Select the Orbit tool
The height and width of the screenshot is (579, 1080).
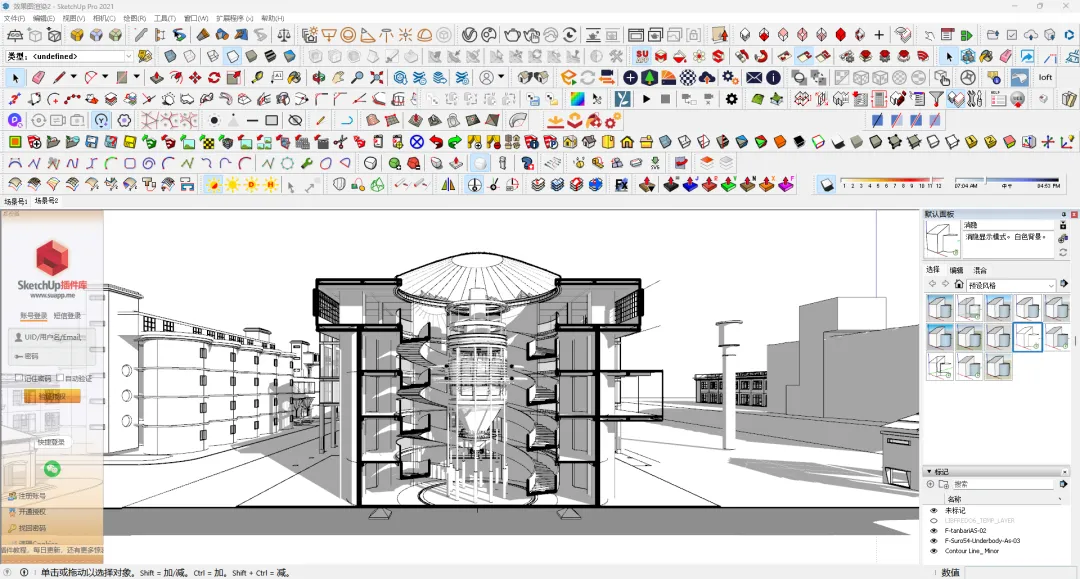pyautogui.click(x=318, y=78)
